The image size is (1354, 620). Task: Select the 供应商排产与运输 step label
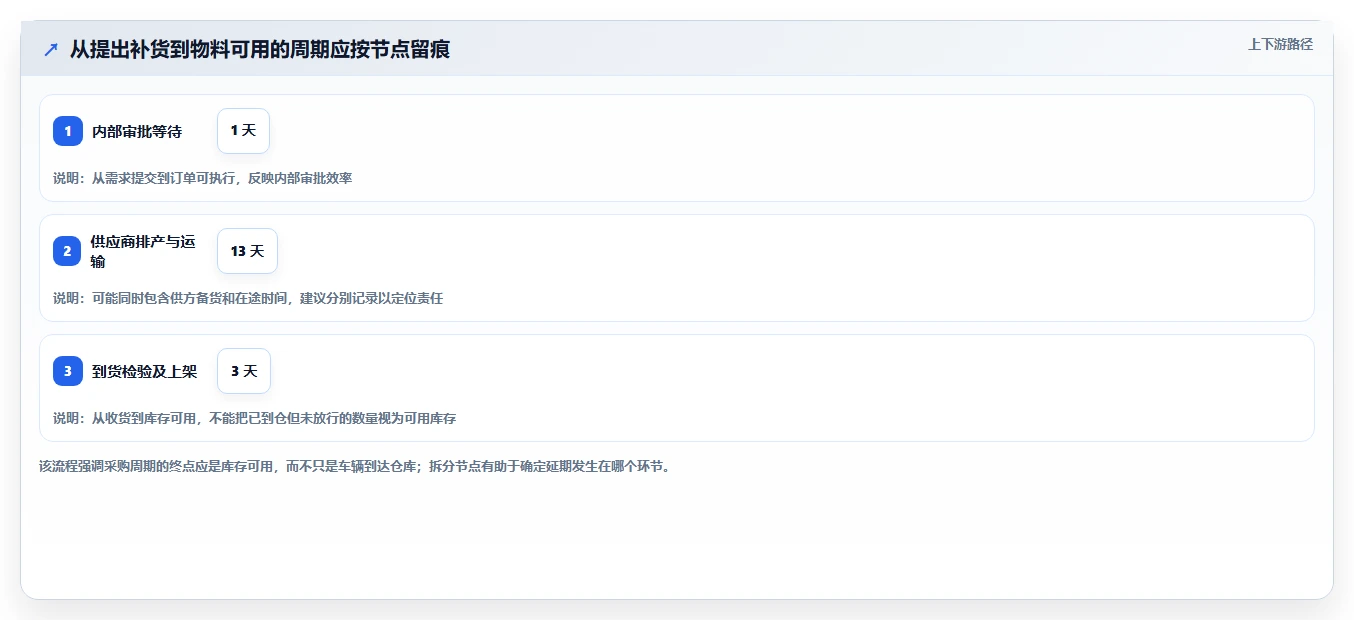[x=143, y=251]
